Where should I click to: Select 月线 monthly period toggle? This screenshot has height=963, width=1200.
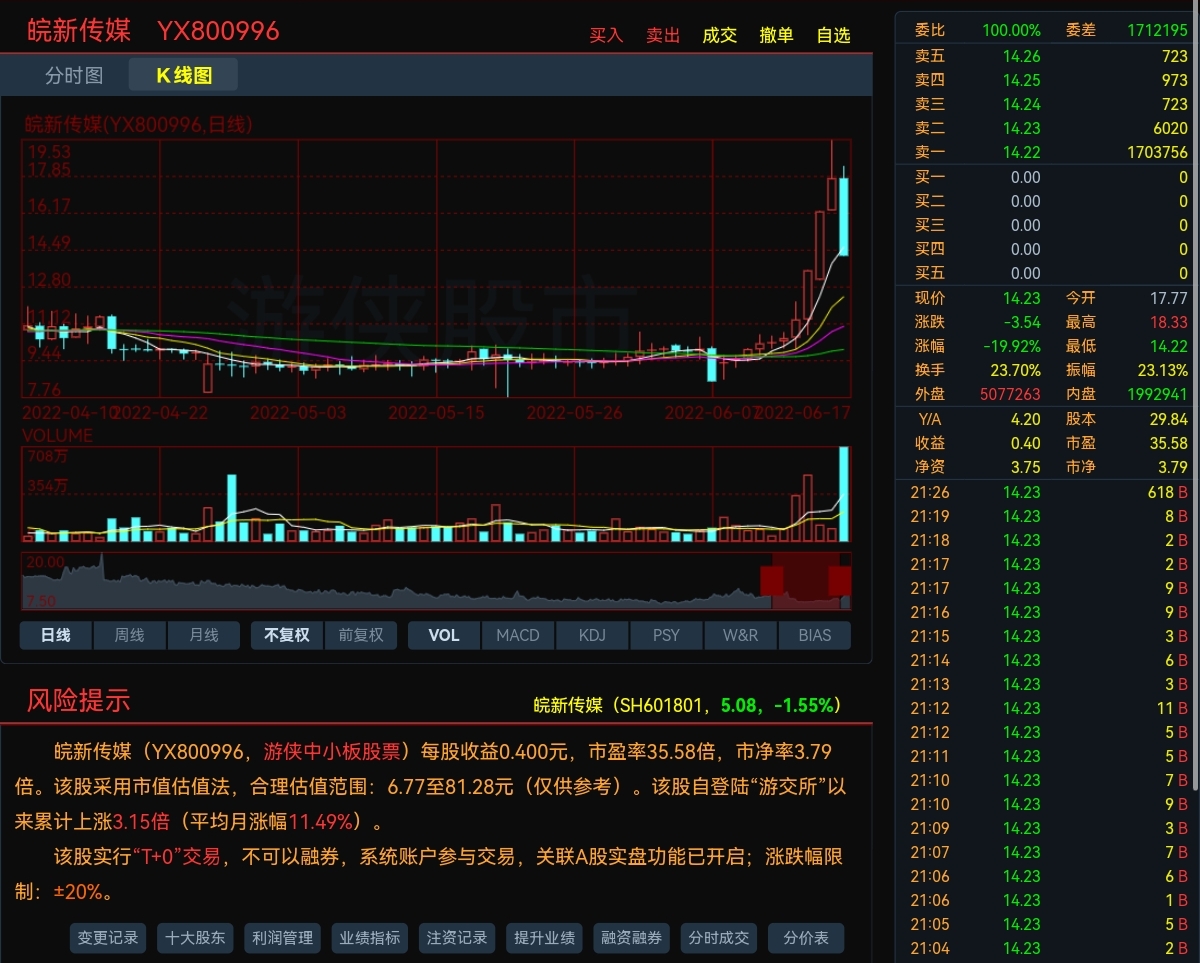(x=204, y=635)
